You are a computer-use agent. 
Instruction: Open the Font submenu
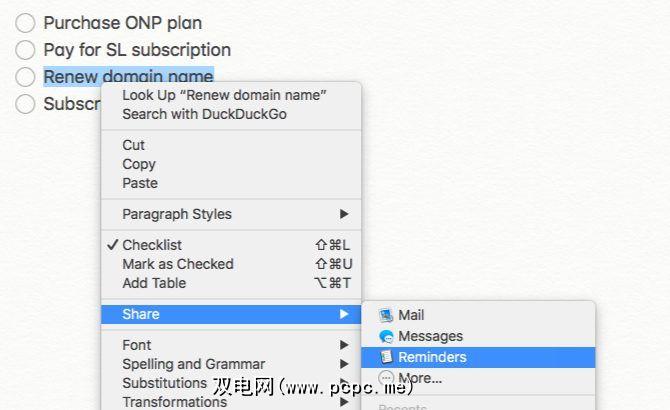pos(231,345)
